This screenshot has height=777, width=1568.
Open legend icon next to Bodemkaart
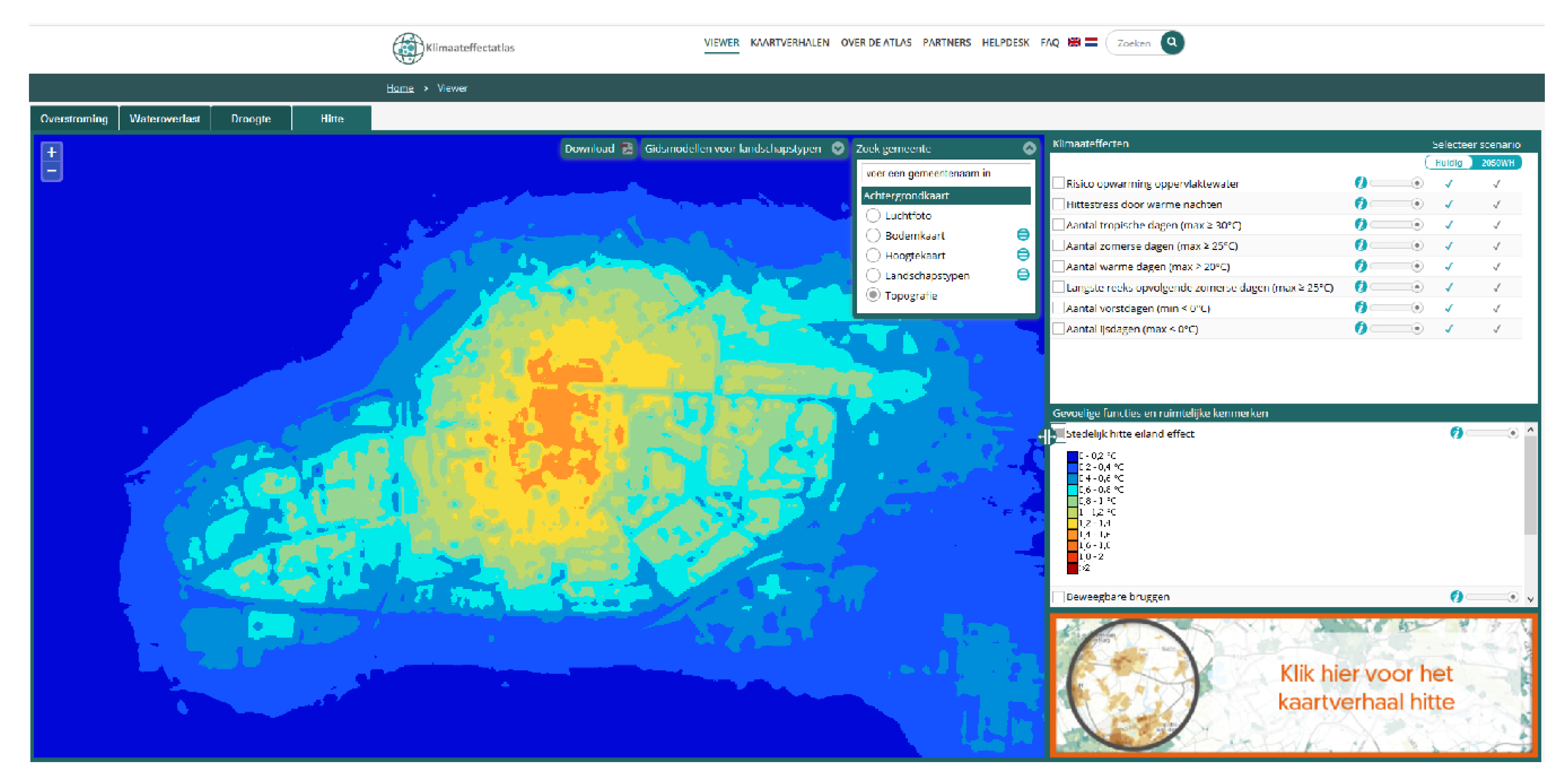coord(1023,235)
